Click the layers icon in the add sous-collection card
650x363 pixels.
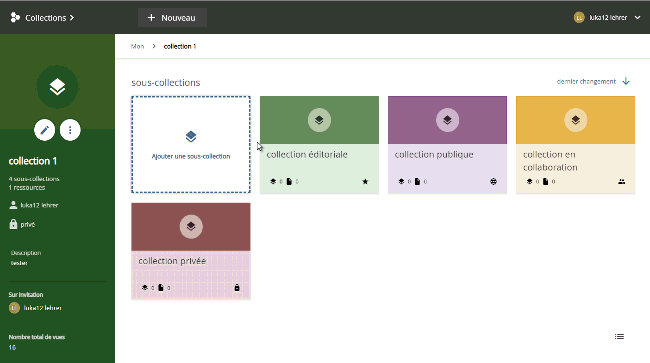[x=191, y=136]
